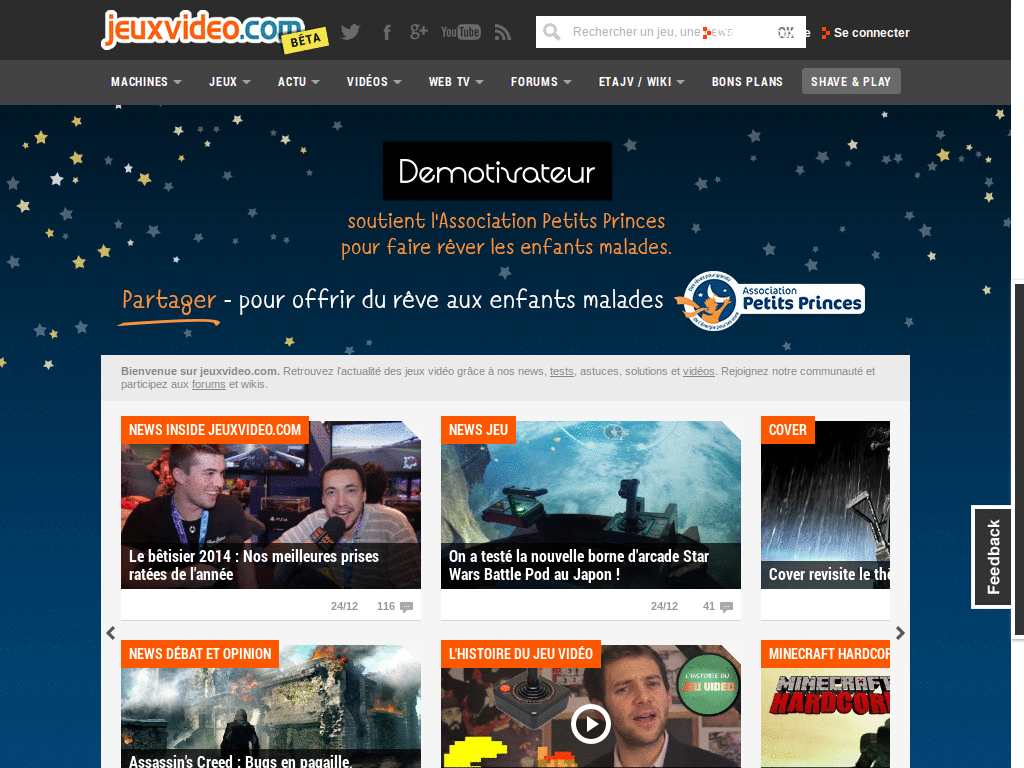Open the RSS feed icon
Image resolution: width=1024 pixels, height=768 pixels.
point(502,32)
